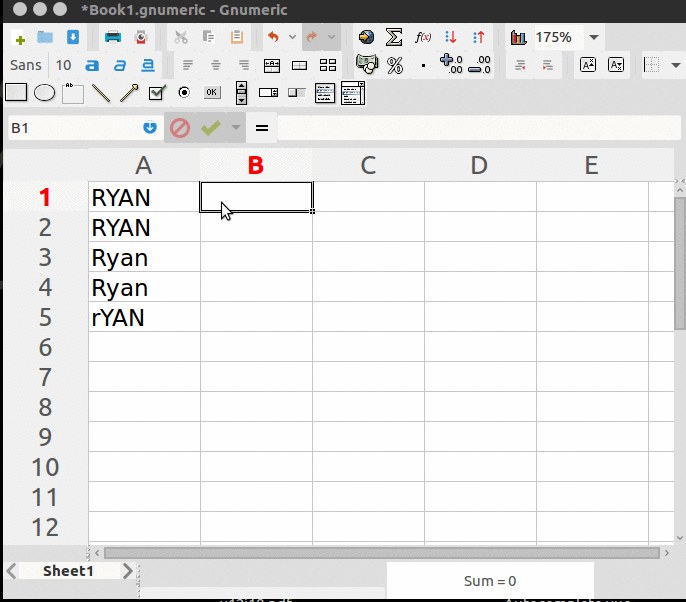Sort the selection in ascending order
This screenshot has height=602, width=686.
click(451, 37)
